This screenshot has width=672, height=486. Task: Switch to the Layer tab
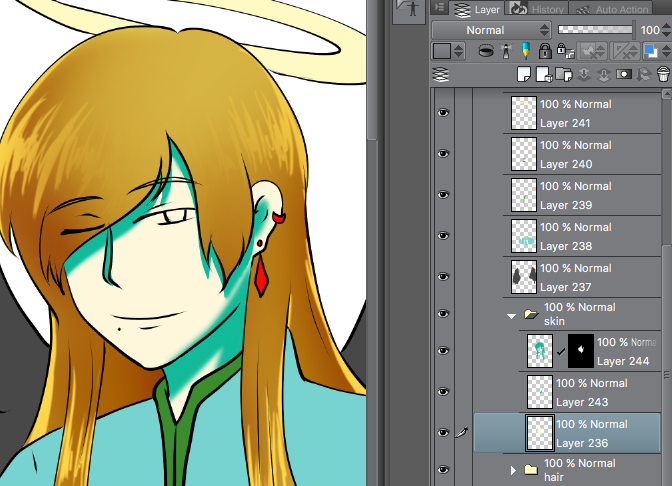478,9
